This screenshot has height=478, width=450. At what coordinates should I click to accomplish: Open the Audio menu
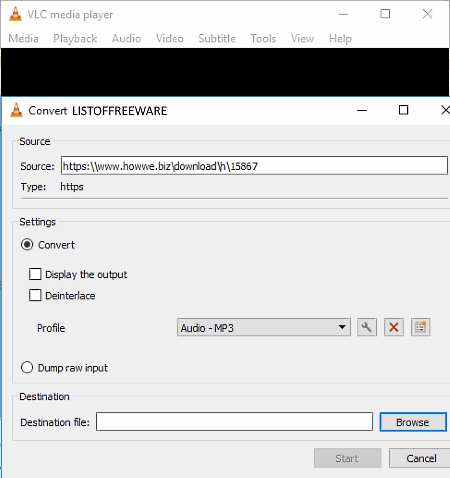click(x=126, y=38)
